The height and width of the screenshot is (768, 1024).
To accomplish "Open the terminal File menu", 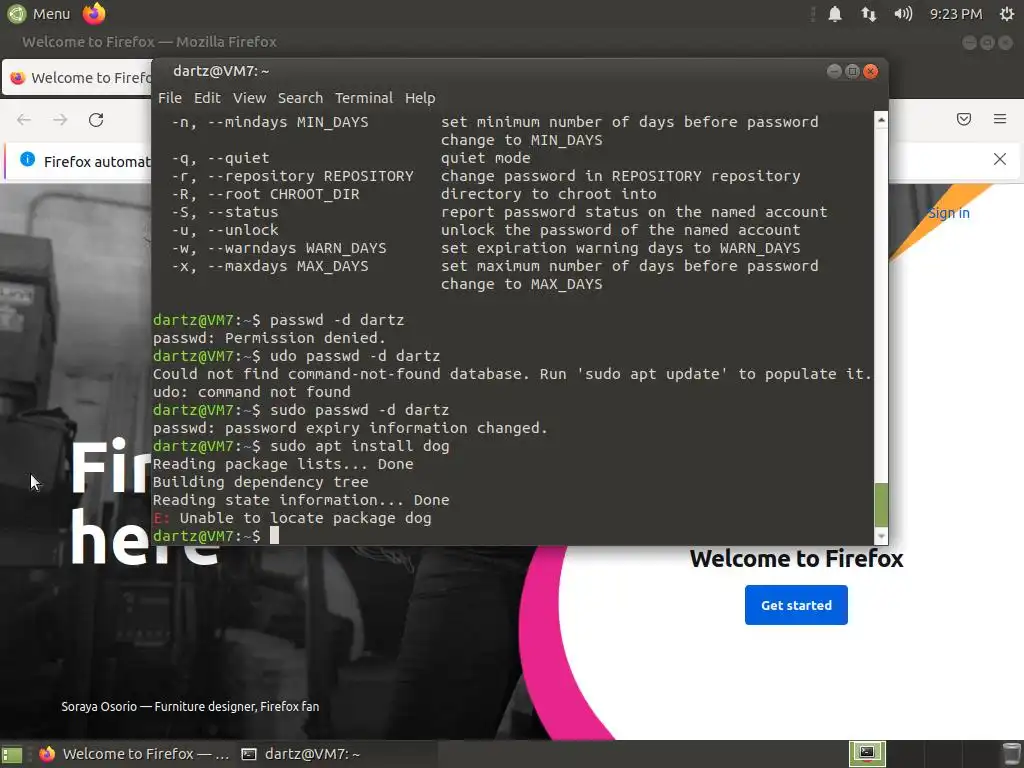I will pos(170,98).
